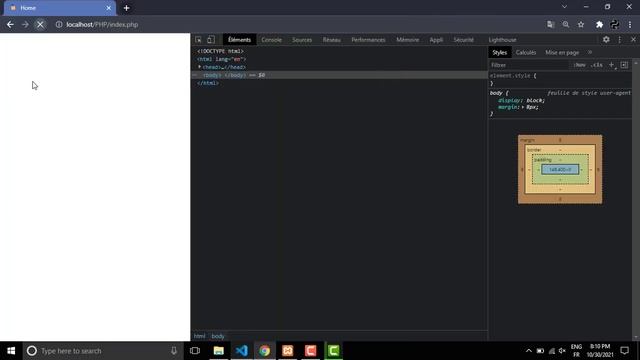The height and width of the screenshot is (360, 640).
Task: Click the box model content size box
Action: (560, 169)
